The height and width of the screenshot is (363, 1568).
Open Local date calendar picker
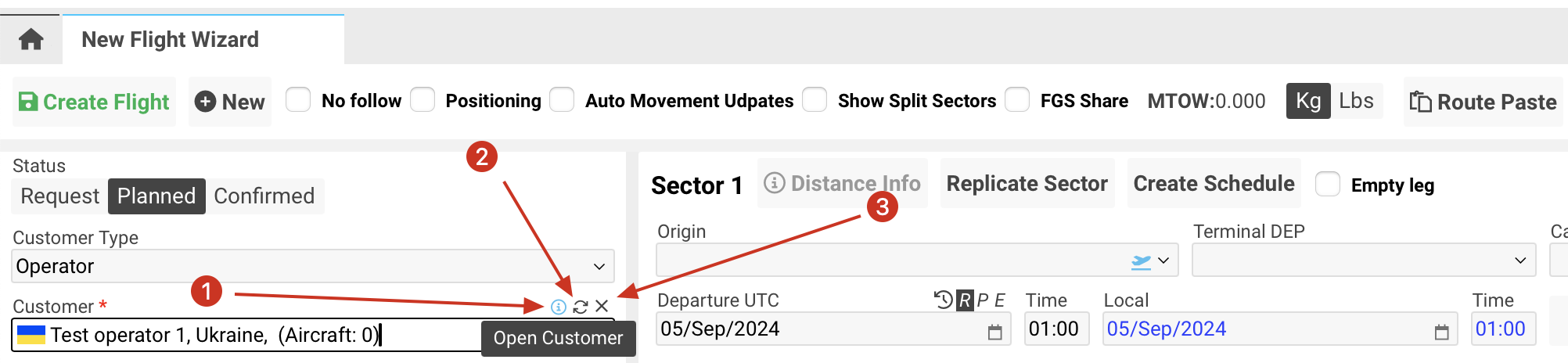1441,332
